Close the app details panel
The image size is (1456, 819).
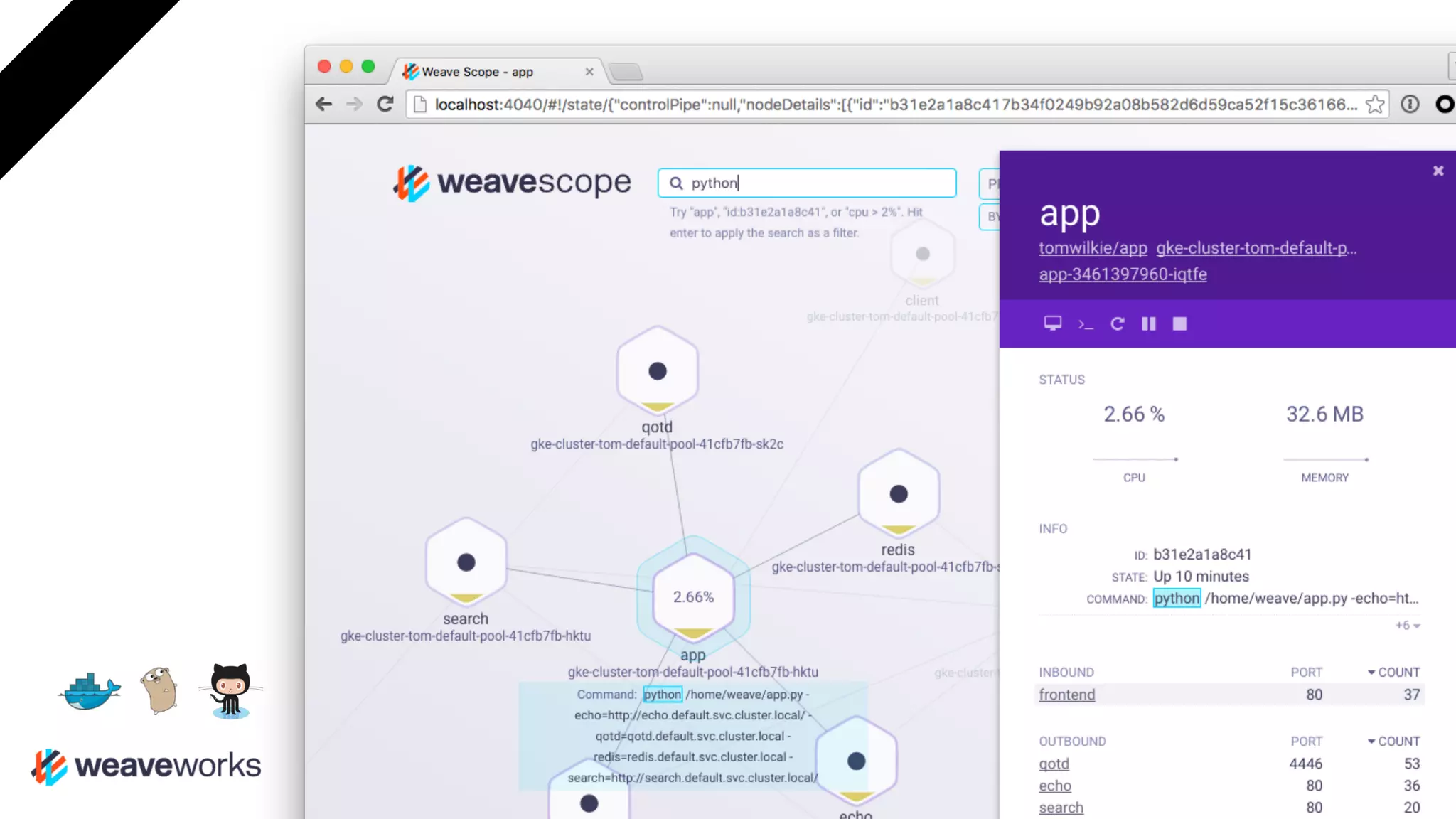[x=1438, y=171]
